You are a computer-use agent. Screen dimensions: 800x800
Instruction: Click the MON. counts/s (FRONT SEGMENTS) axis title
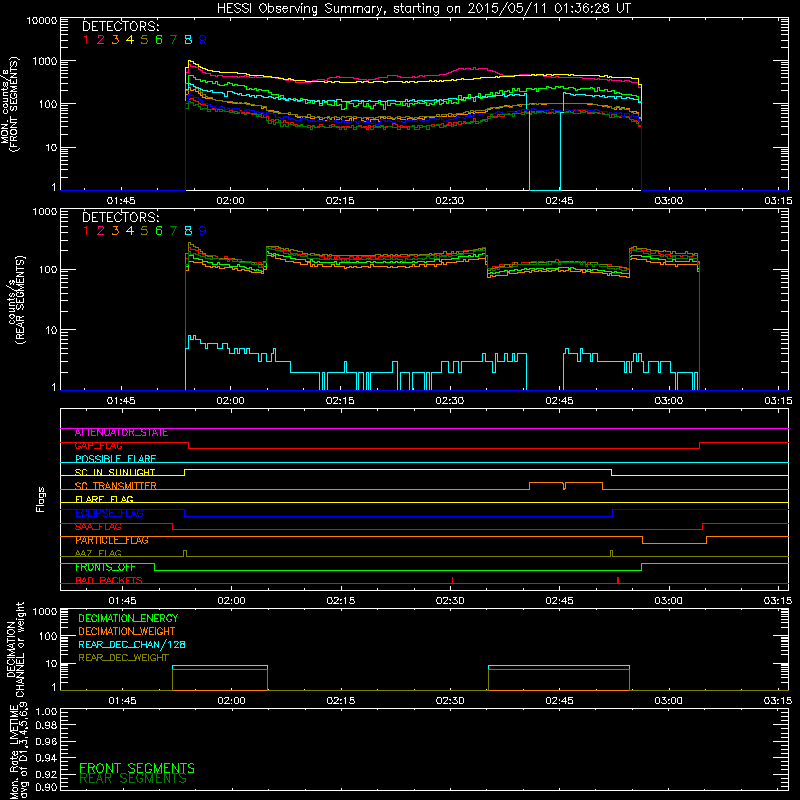point(9,104)
